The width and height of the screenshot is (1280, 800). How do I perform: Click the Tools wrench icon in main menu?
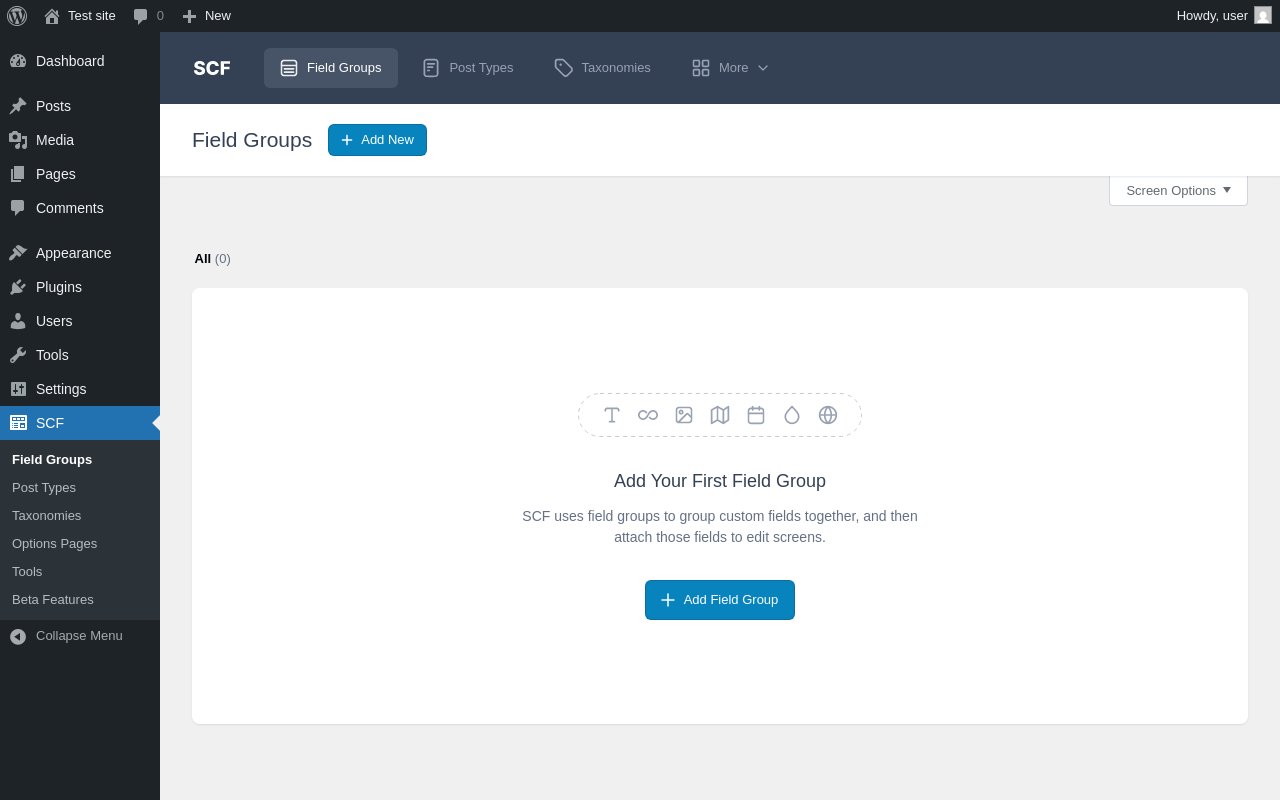tap(18, 355)
